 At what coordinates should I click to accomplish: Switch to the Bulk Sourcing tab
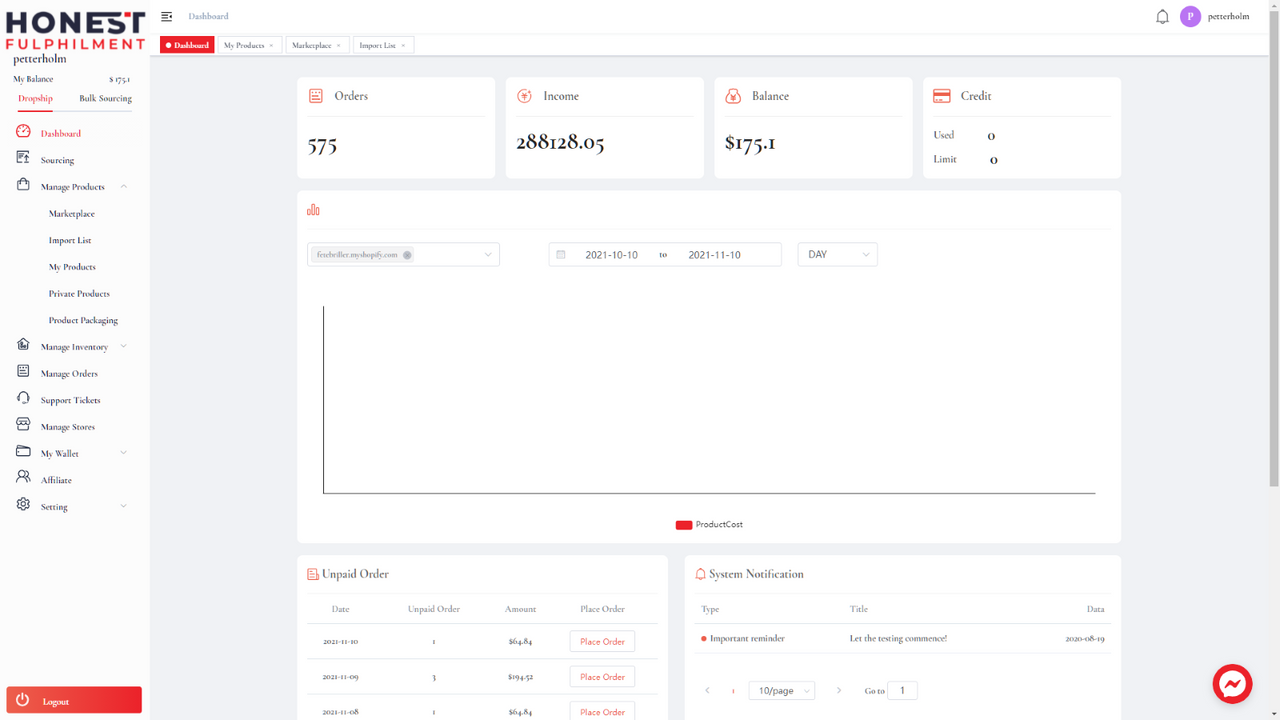[x=105, y=98]
